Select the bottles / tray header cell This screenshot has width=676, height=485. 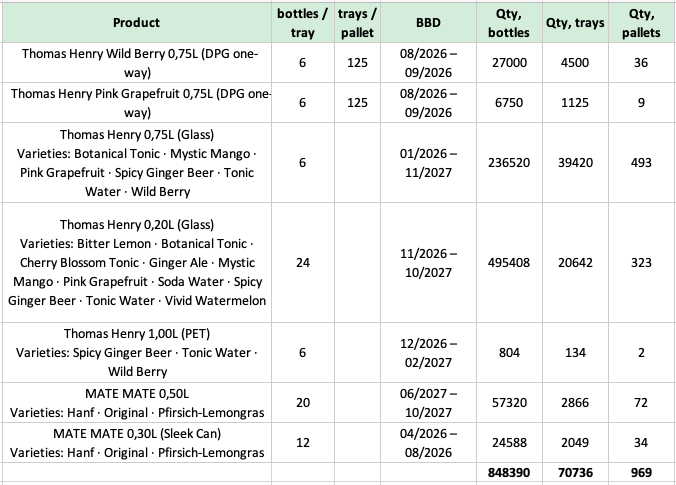[303, 23]
